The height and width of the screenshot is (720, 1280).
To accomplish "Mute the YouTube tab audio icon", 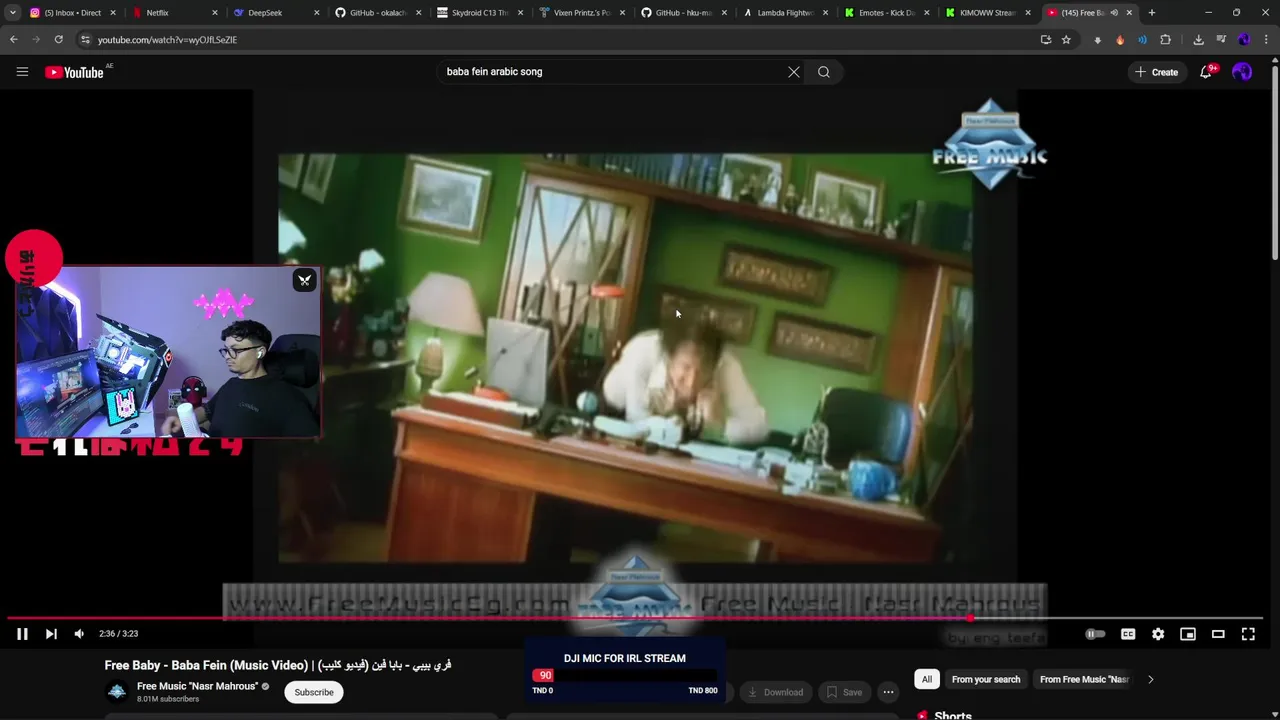I will (1114, 13).
